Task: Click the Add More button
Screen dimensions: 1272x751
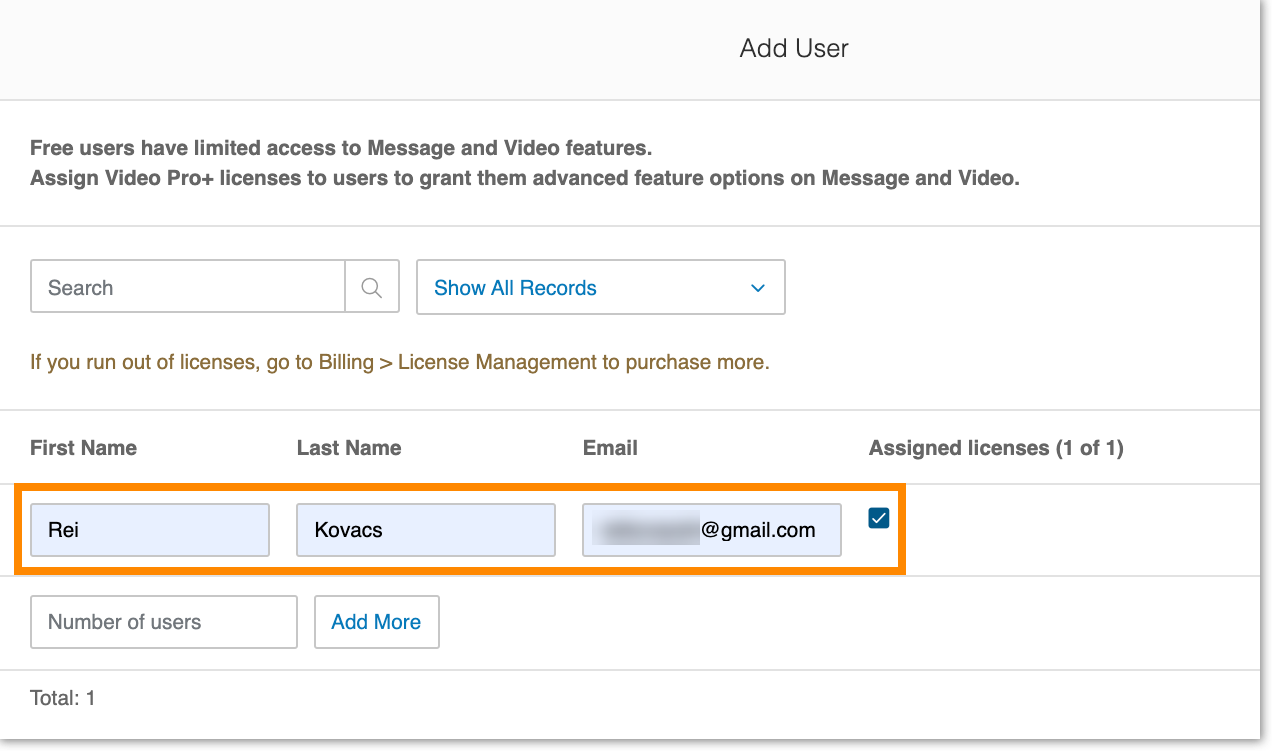Action: (376, 621)
